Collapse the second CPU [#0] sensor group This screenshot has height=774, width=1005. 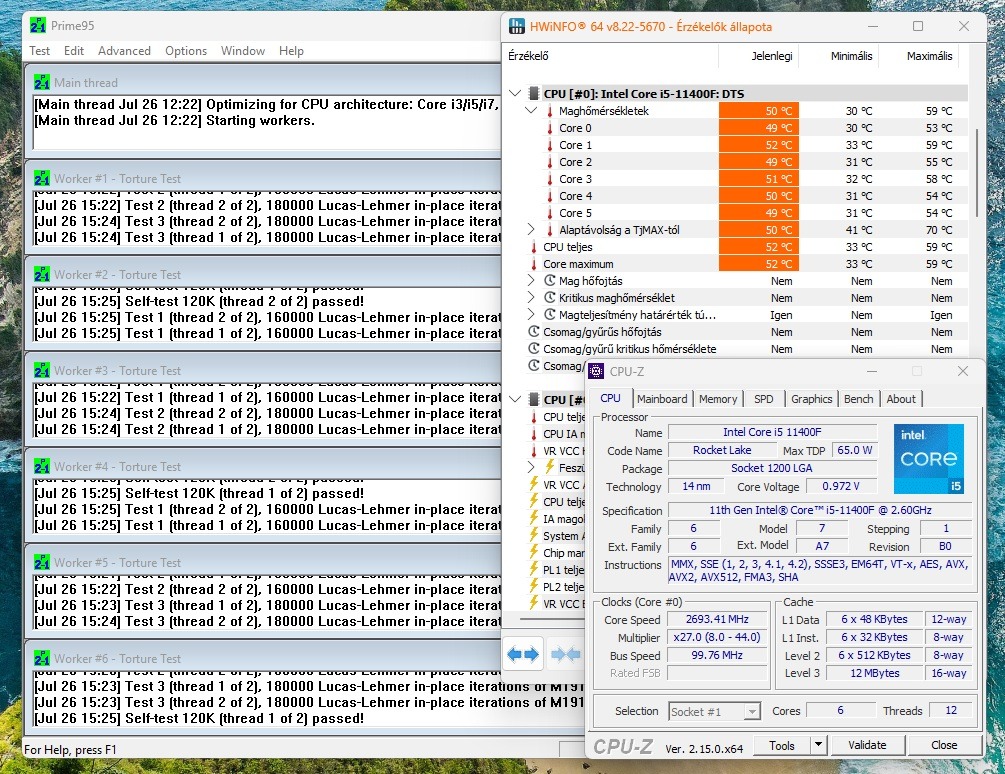[515, 399]
